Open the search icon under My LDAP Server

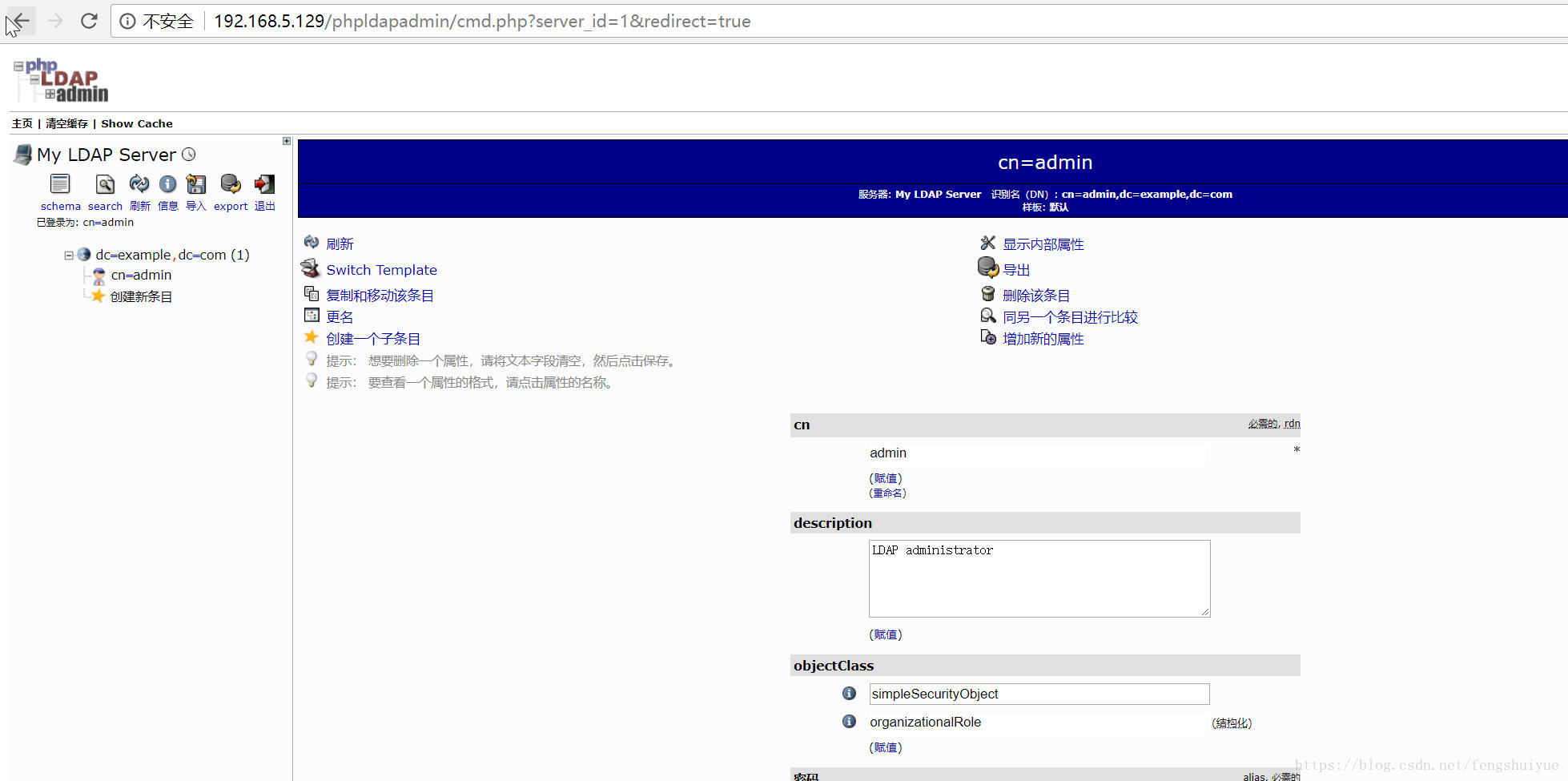[x=105, y=184]
